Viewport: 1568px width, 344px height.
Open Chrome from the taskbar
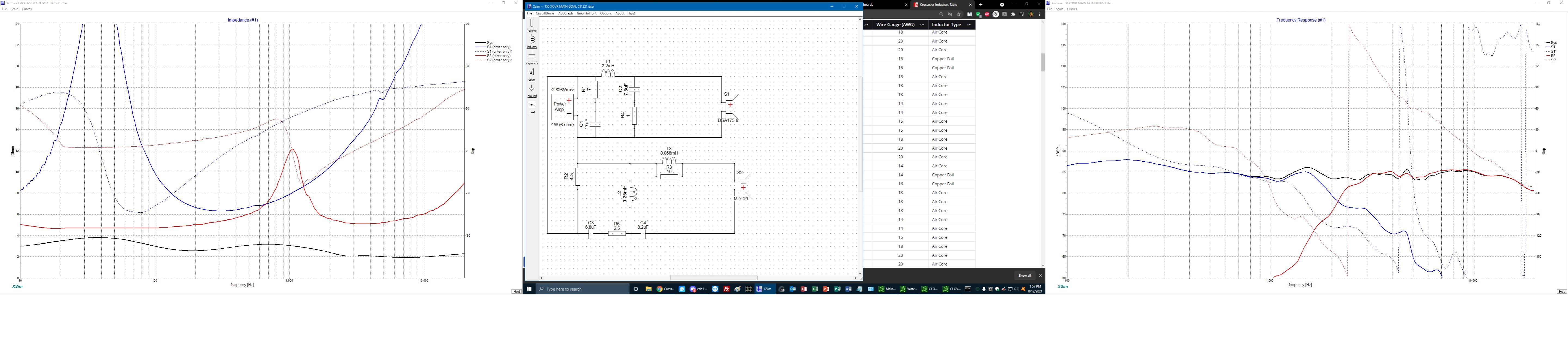coord(665,289)
